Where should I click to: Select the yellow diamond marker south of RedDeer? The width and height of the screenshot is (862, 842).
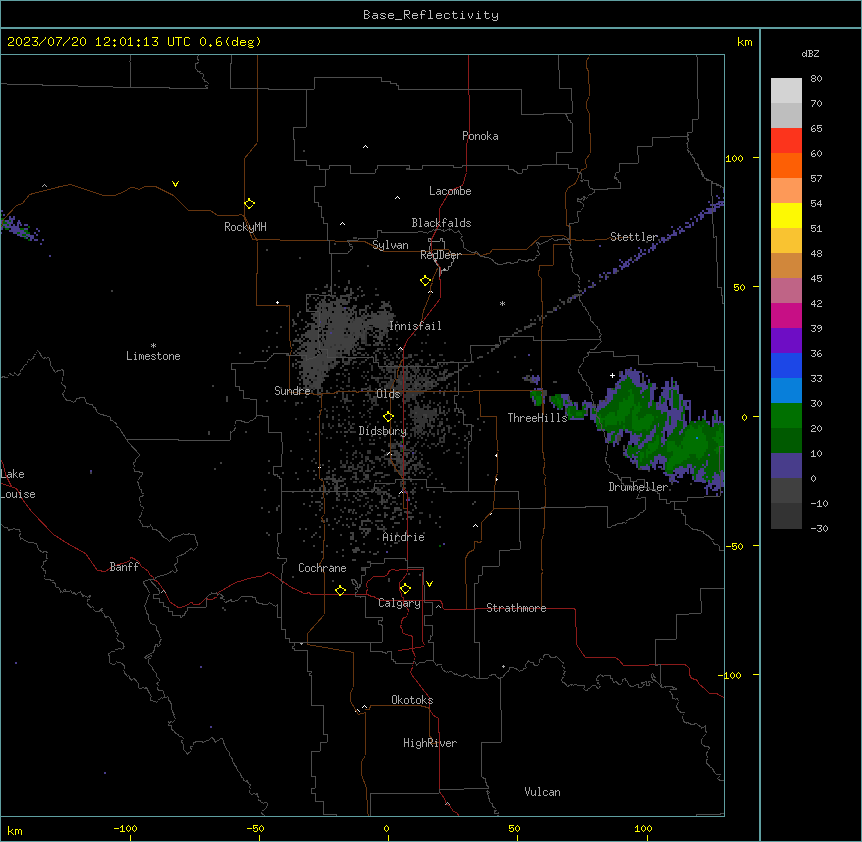point(425,281)
